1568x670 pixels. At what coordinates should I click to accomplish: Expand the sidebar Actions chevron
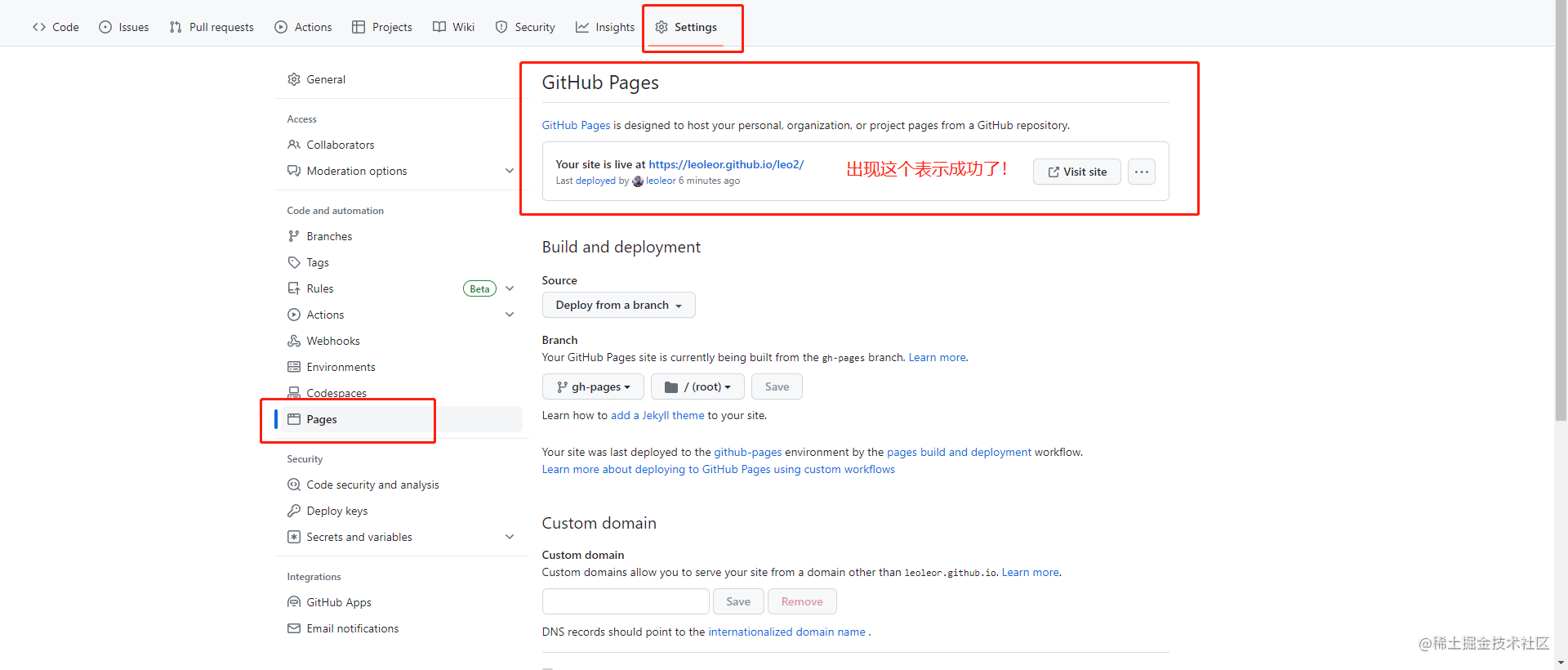[x=510, y=315]
